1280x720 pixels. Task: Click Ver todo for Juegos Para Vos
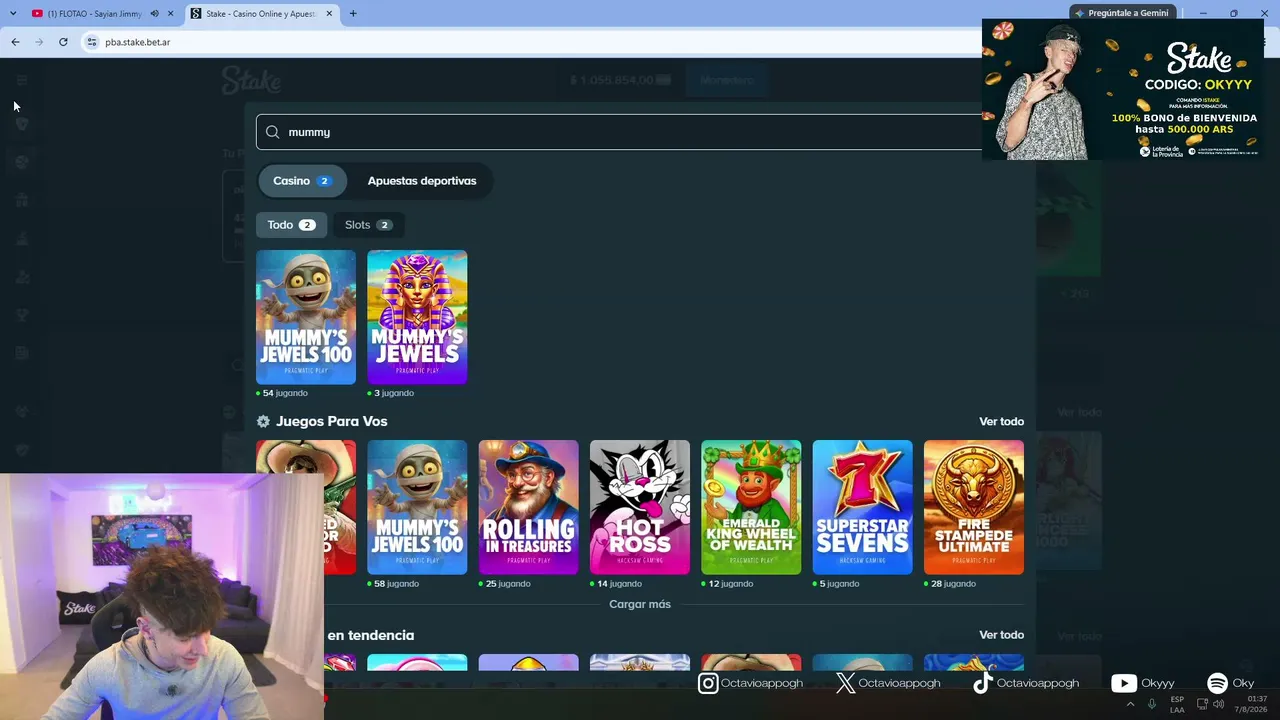pyautogui.click(x=1001, y=422)
